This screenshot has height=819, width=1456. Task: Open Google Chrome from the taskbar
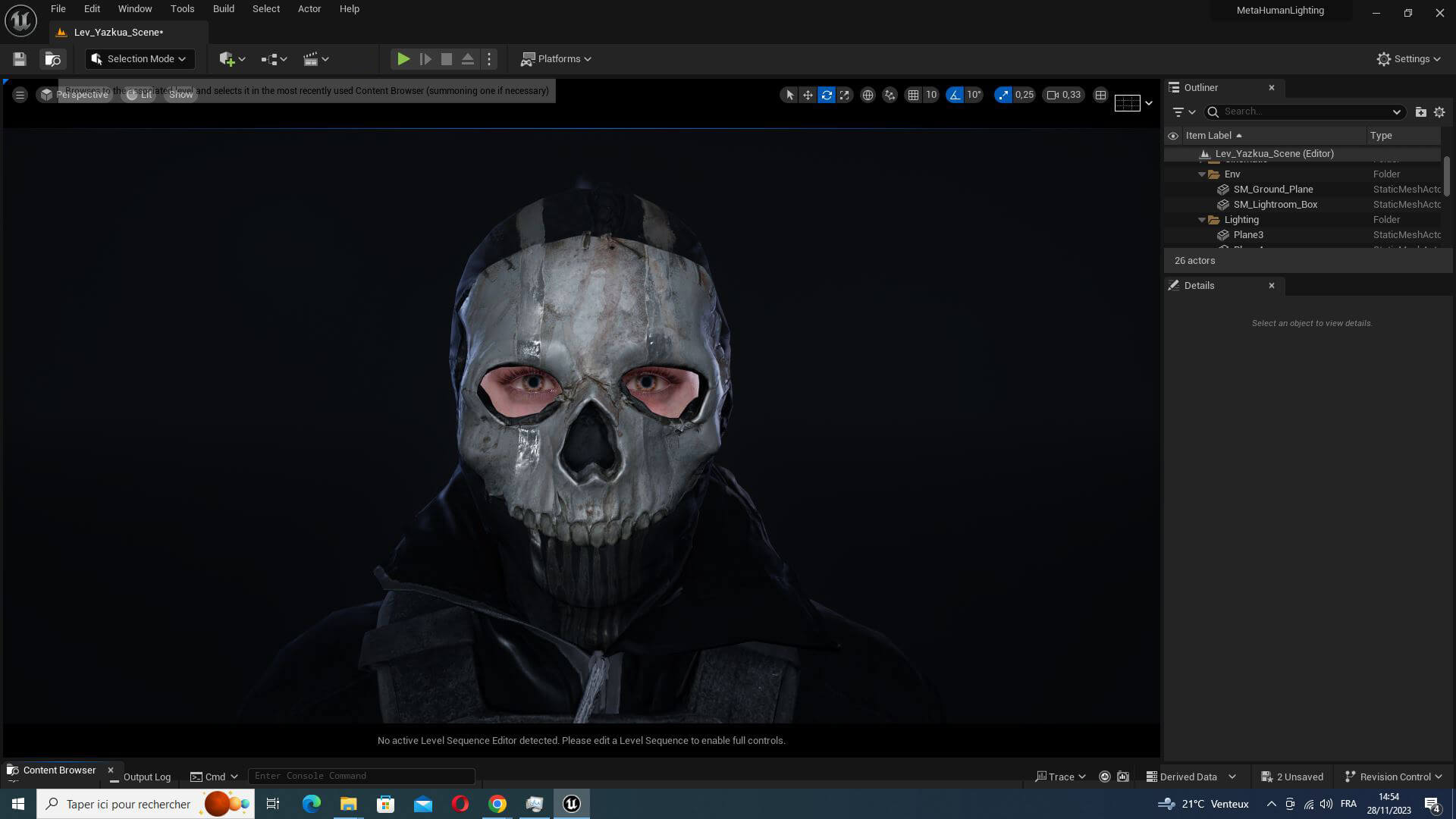497,804
